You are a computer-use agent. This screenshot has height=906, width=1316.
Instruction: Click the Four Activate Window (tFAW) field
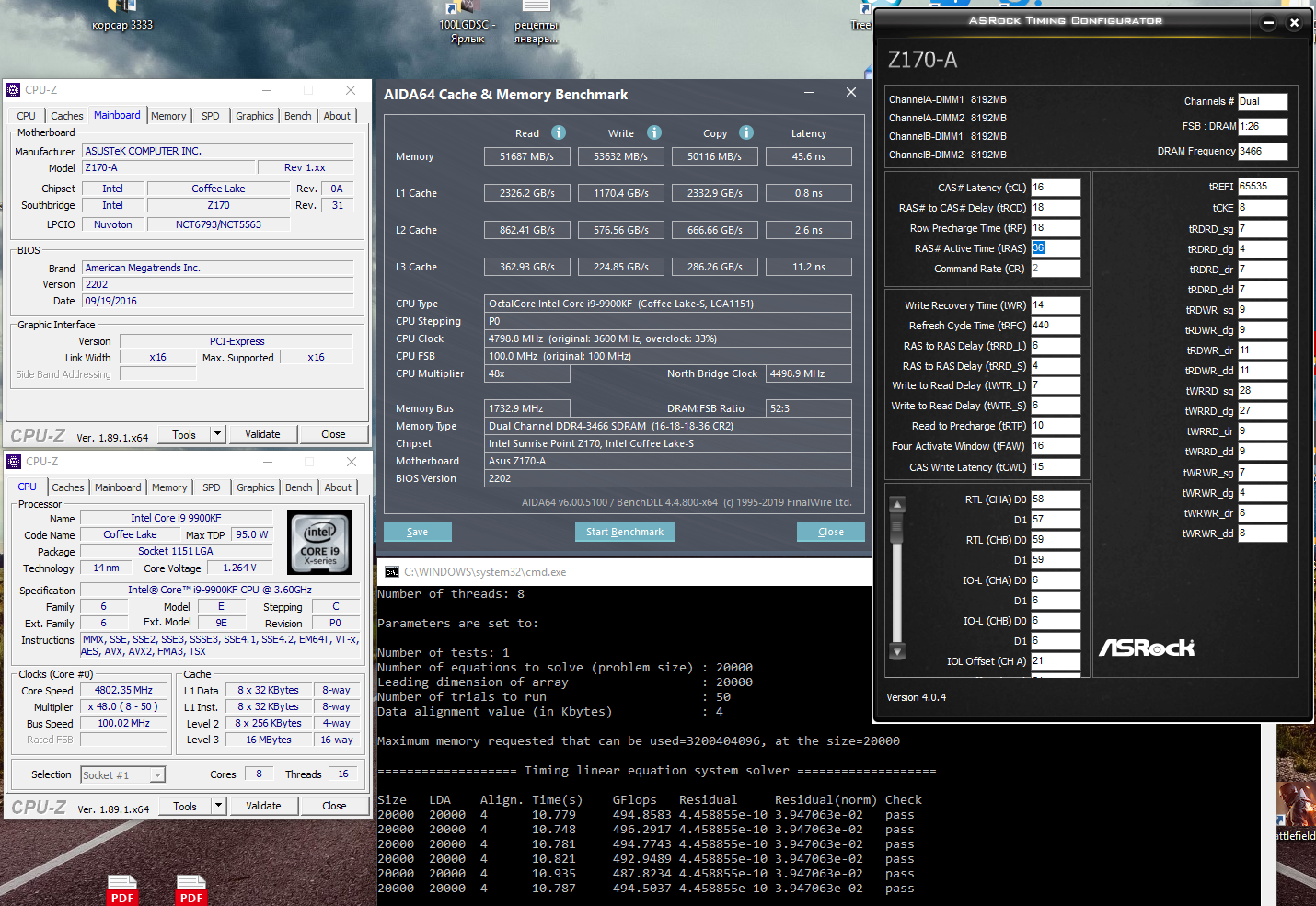point(1056,446)
